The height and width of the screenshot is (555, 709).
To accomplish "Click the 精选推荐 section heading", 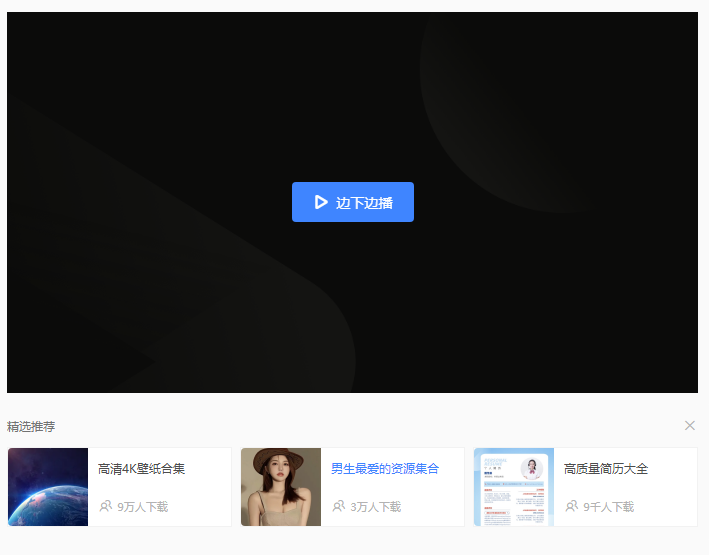I will point(31,426).
